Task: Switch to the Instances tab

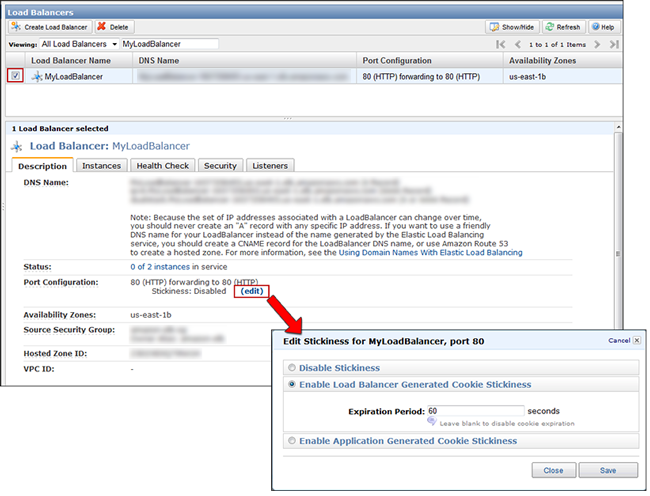Action: coord(101,165)
